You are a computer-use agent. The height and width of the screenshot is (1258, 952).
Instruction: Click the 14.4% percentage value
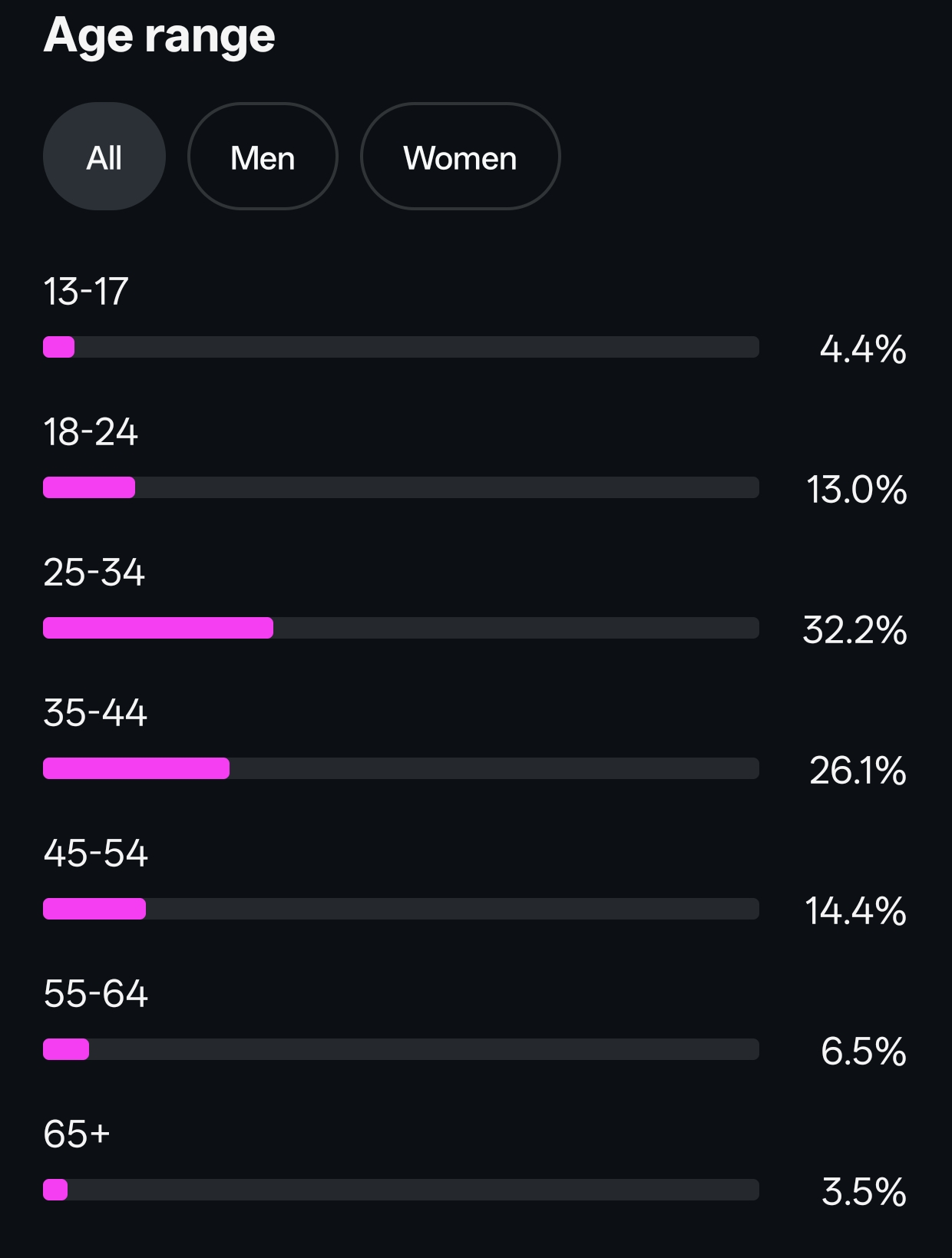click(855, 911)
